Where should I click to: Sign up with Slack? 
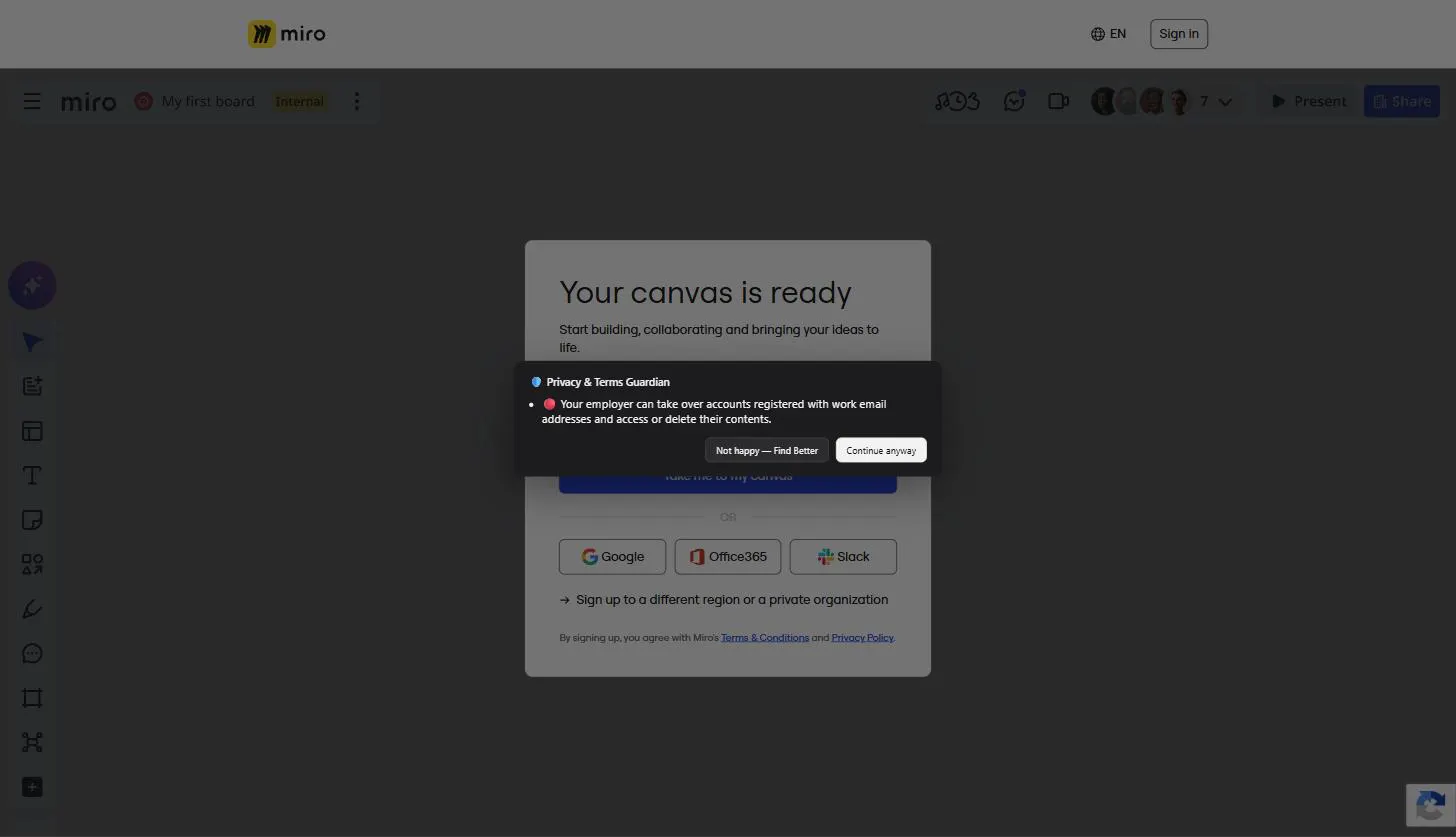click(x=843, y=557)
